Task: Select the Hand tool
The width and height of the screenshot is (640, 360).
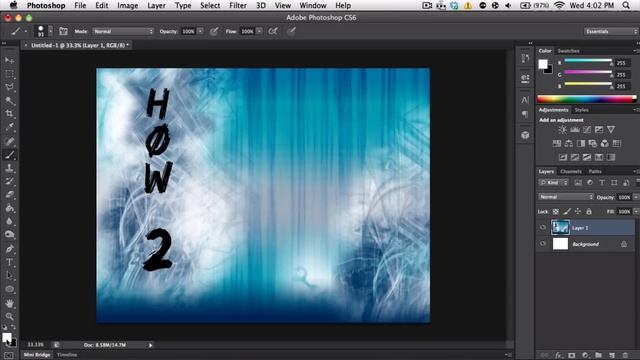Action: pyautogui.click(x=9, y=303)
